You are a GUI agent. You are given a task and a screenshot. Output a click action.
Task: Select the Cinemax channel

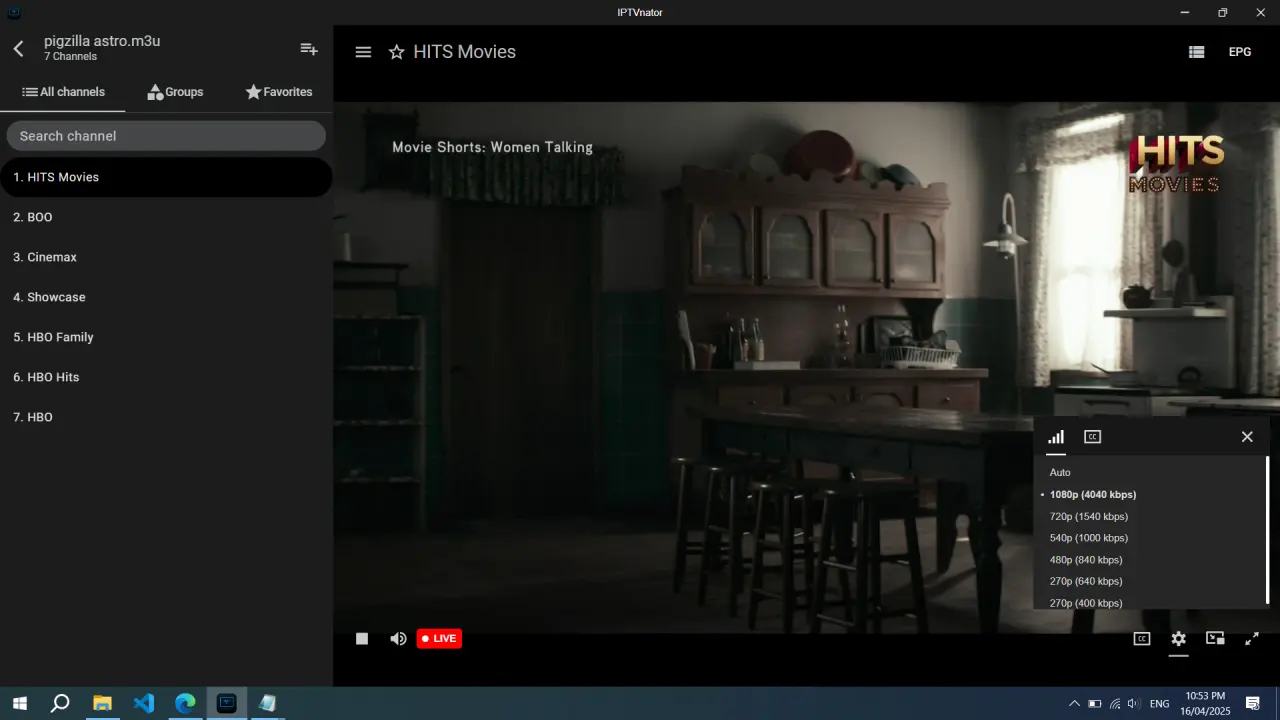[166, 257]
